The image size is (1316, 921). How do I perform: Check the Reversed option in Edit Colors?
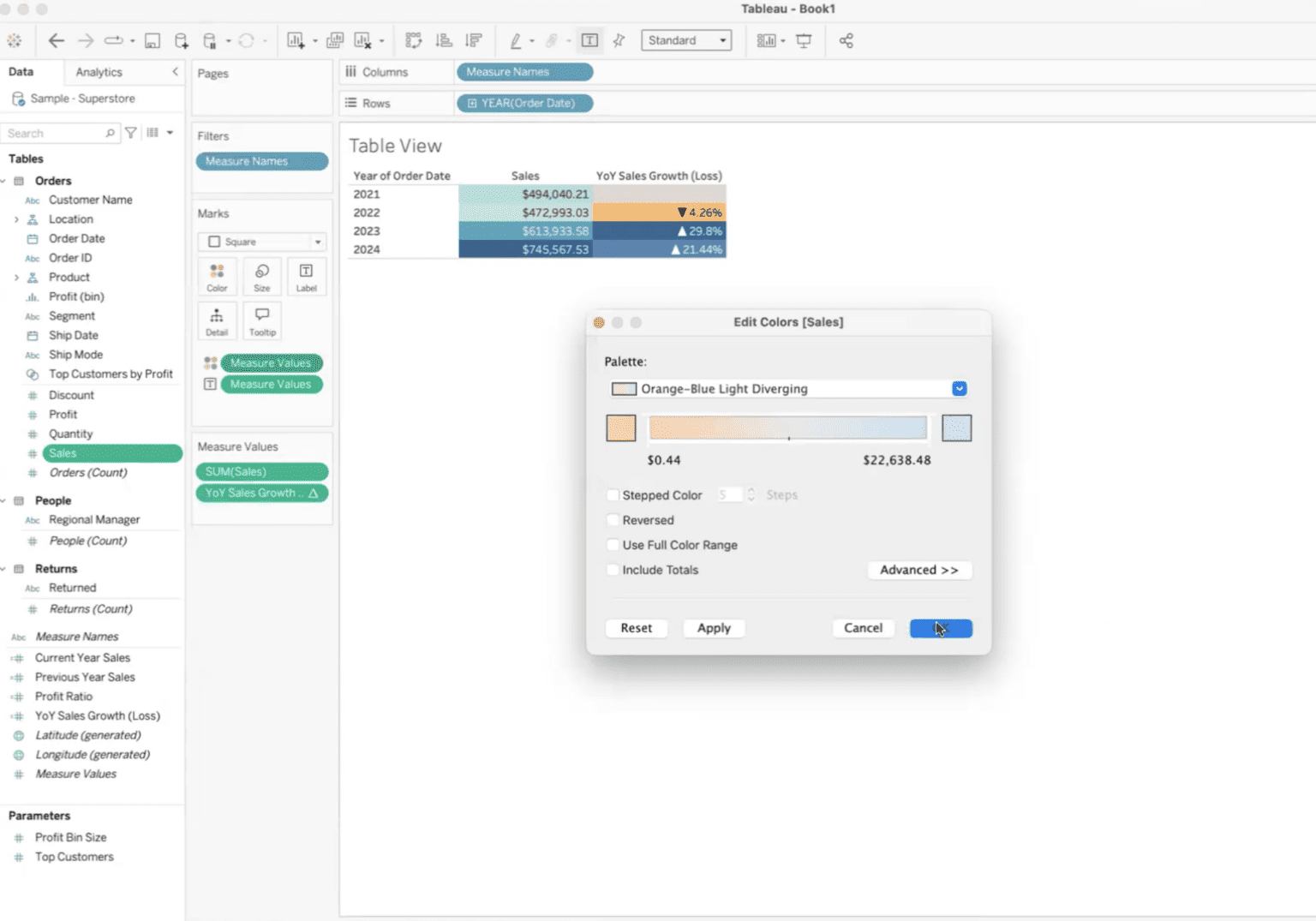(613, 520)
